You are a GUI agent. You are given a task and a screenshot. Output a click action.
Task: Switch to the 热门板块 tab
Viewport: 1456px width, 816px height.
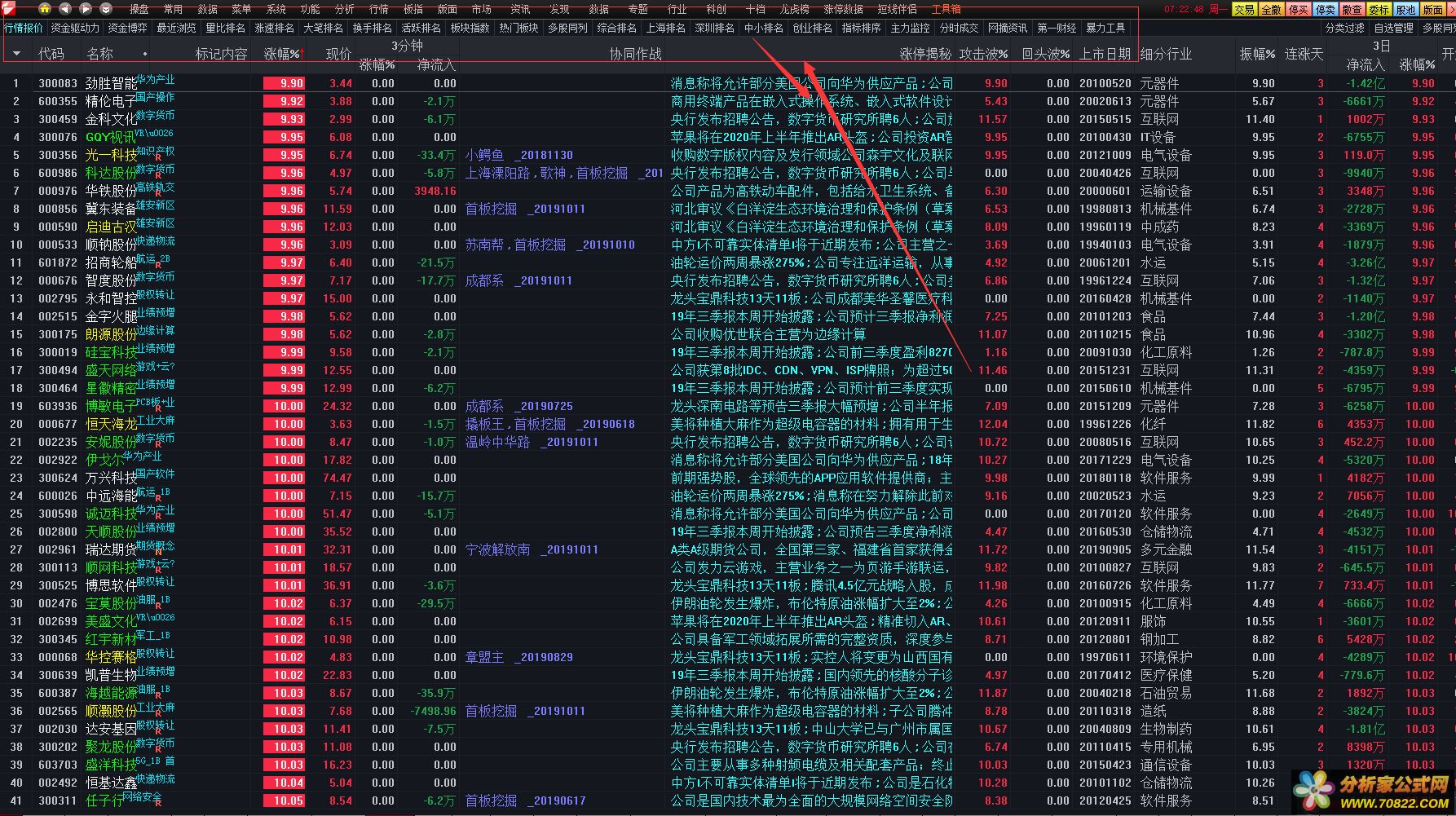[x=519, y=28]
